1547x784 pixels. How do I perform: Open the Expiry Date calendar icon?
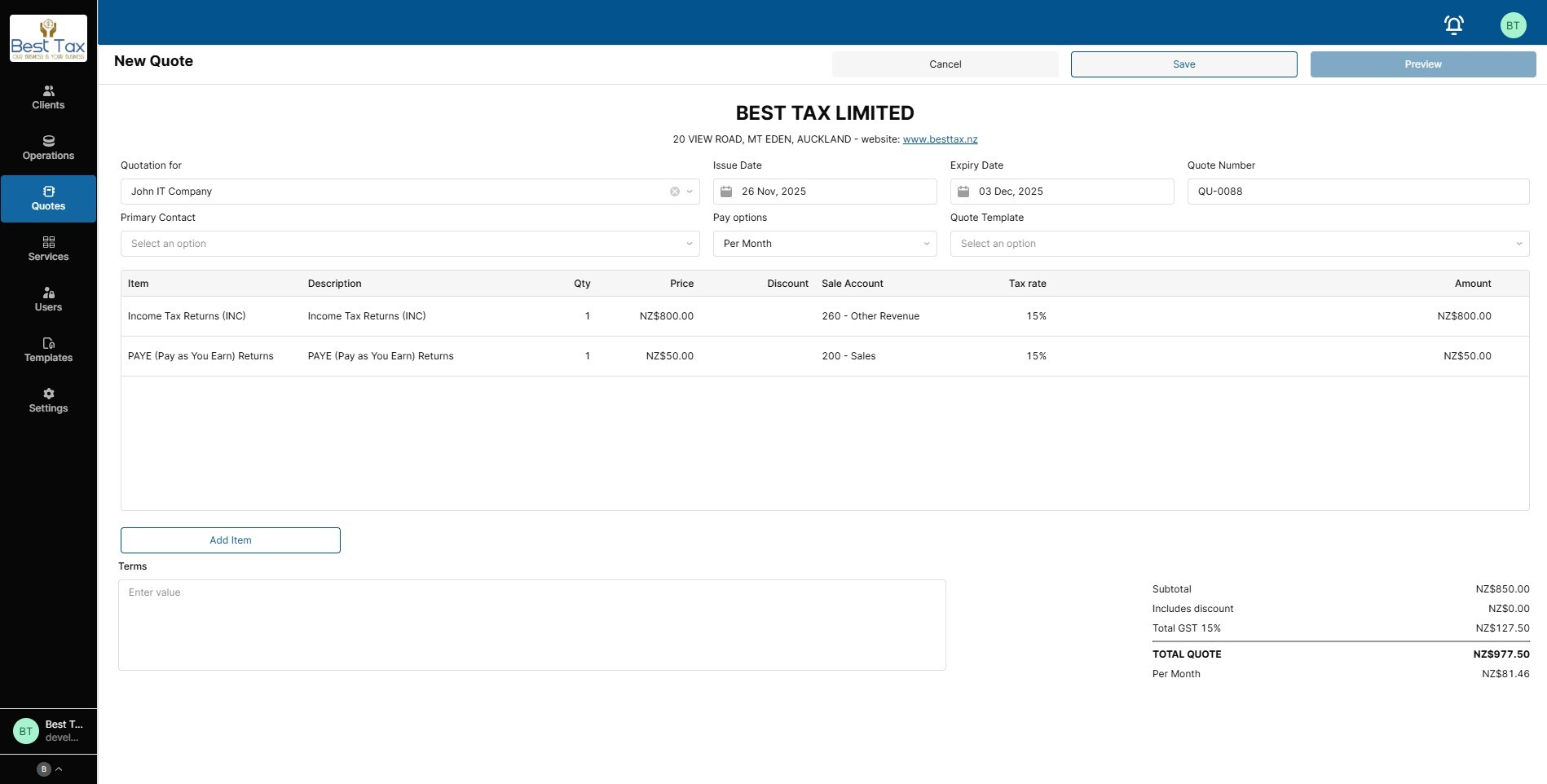click(x=963, y=192)
